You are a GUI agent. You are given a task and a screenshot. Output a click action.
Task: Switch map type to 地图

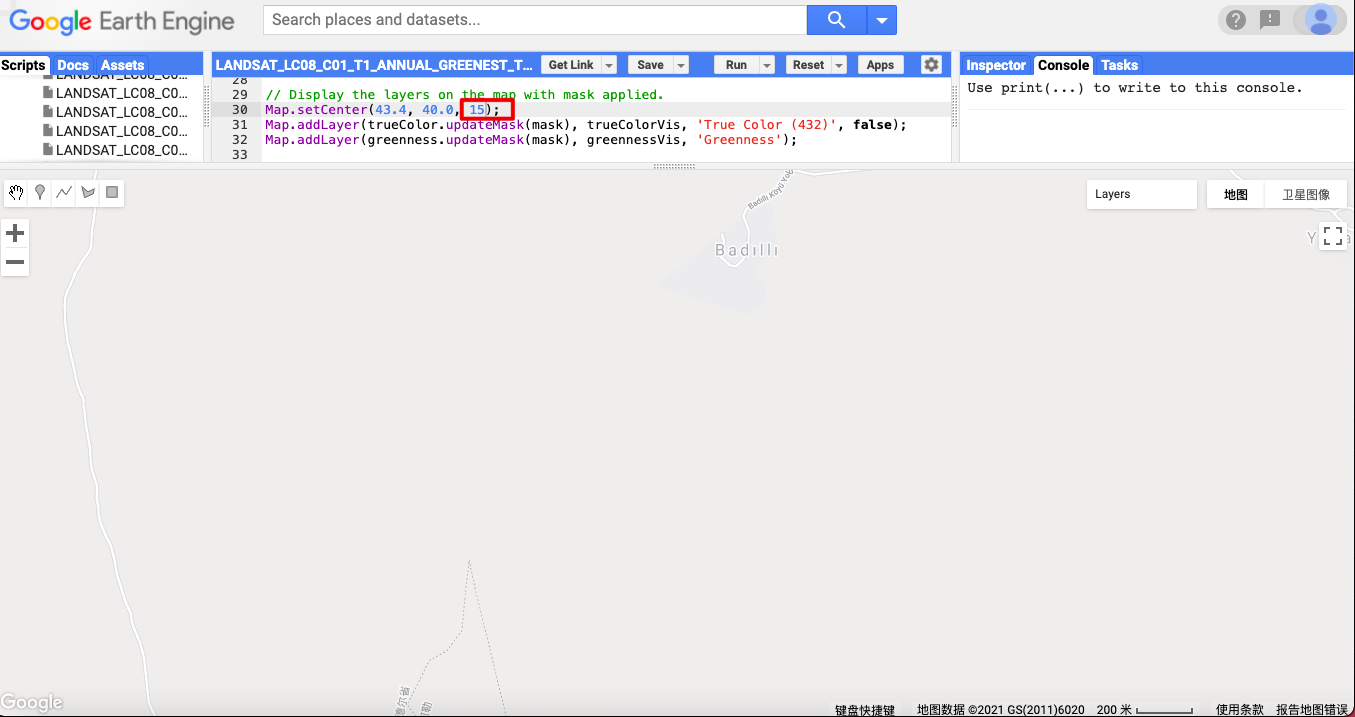tap(1236, 194)
